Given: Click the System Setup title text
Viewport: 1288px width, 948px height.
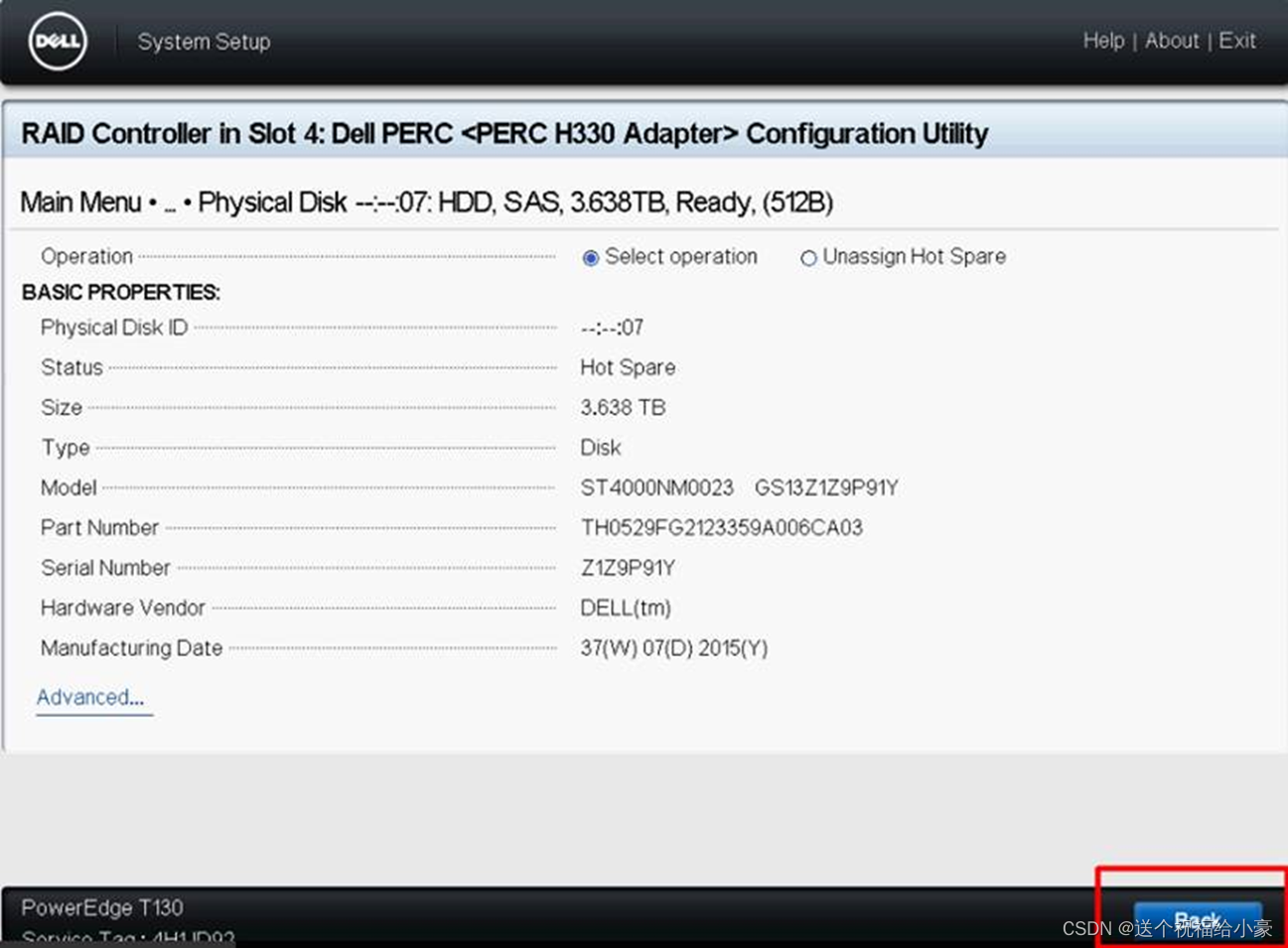Looking at the screenshot, I should pos(204,42).
